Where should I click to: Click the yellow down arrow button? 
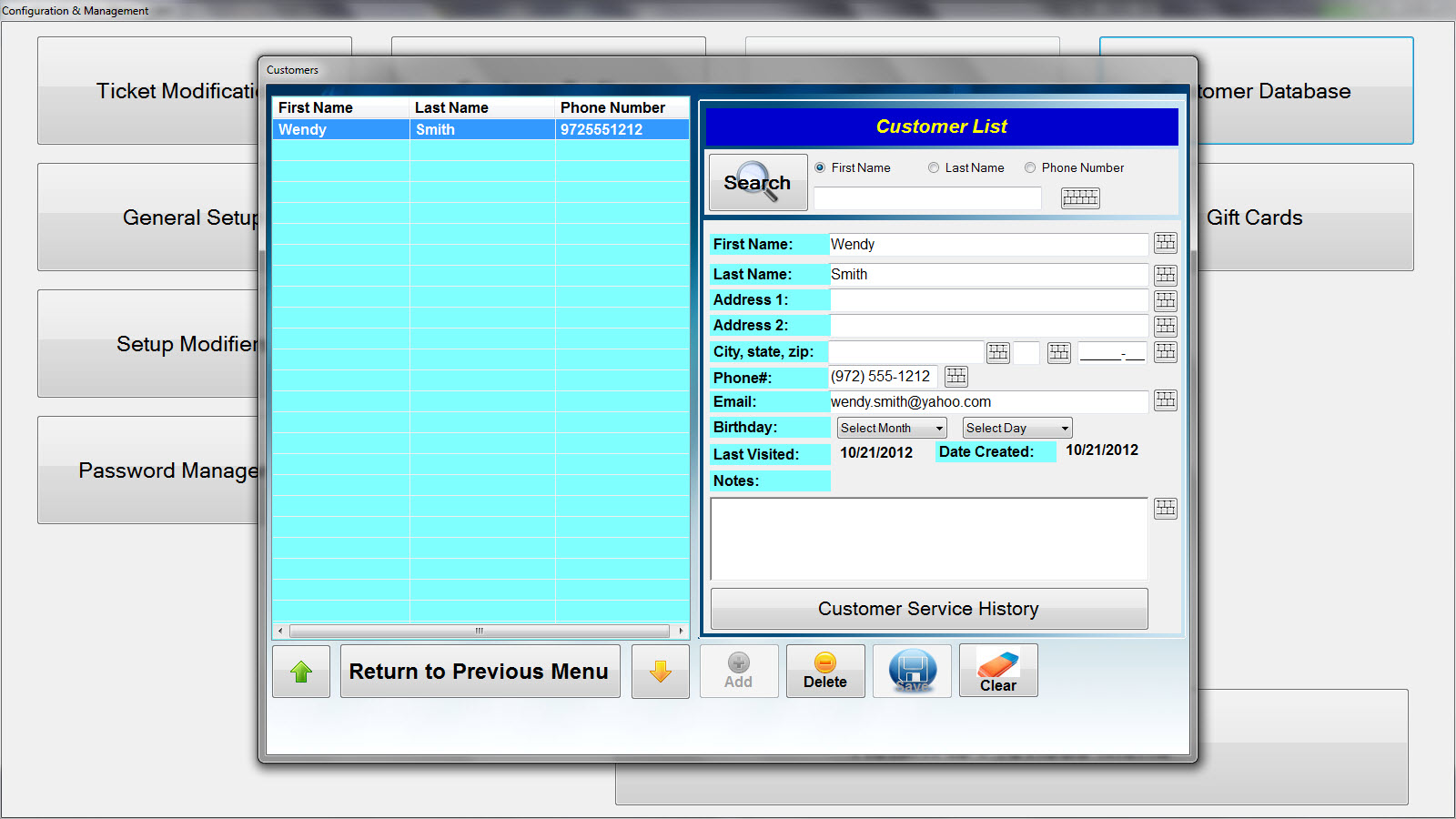660,672
